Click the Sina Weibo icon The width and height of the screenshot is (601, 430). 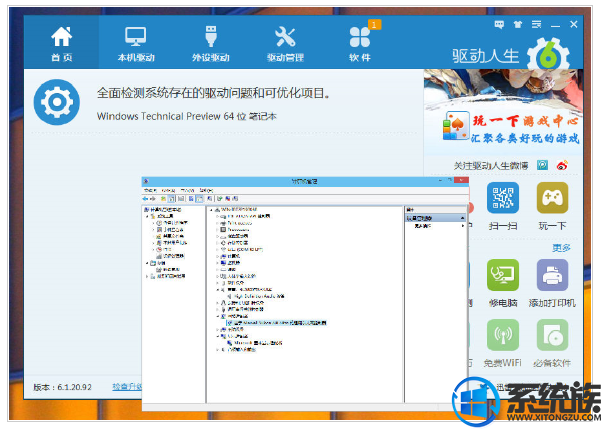[x=562, y=165]
